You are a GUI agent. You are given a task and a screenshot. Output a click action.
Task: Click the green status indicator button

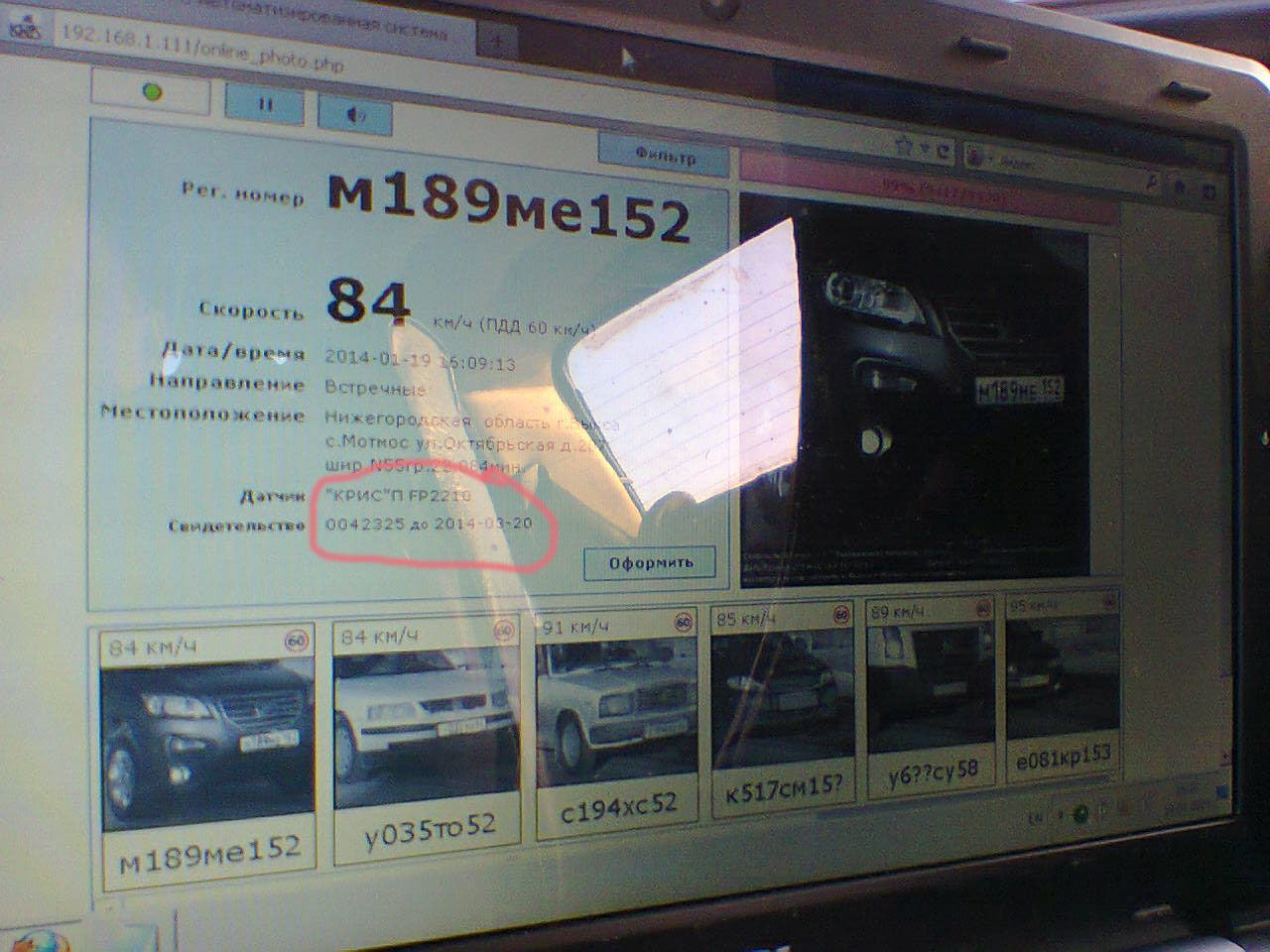pyautogui.click(x=151, y=92)
